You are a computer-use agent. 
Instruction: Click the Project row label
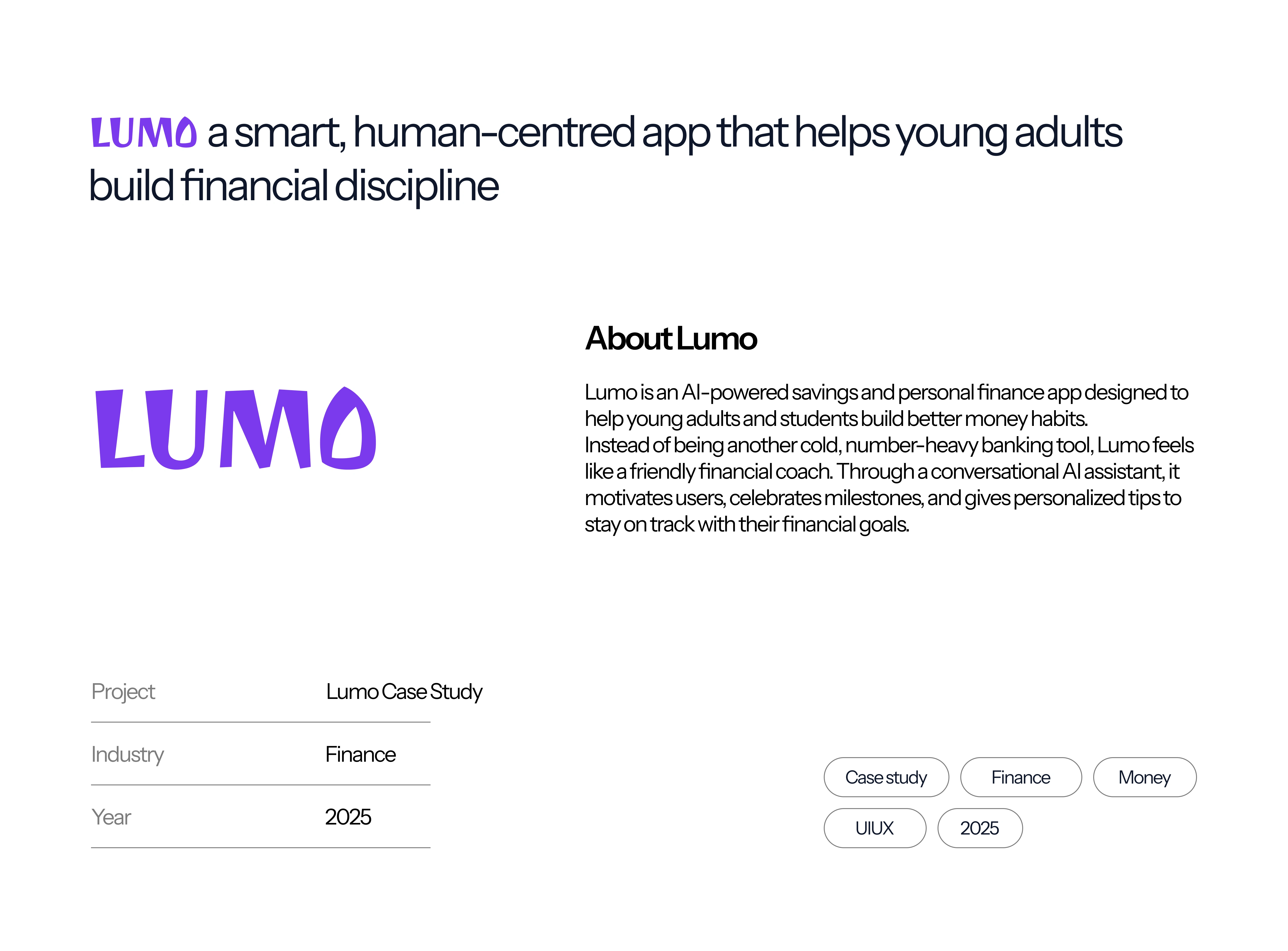pos(123,691)
